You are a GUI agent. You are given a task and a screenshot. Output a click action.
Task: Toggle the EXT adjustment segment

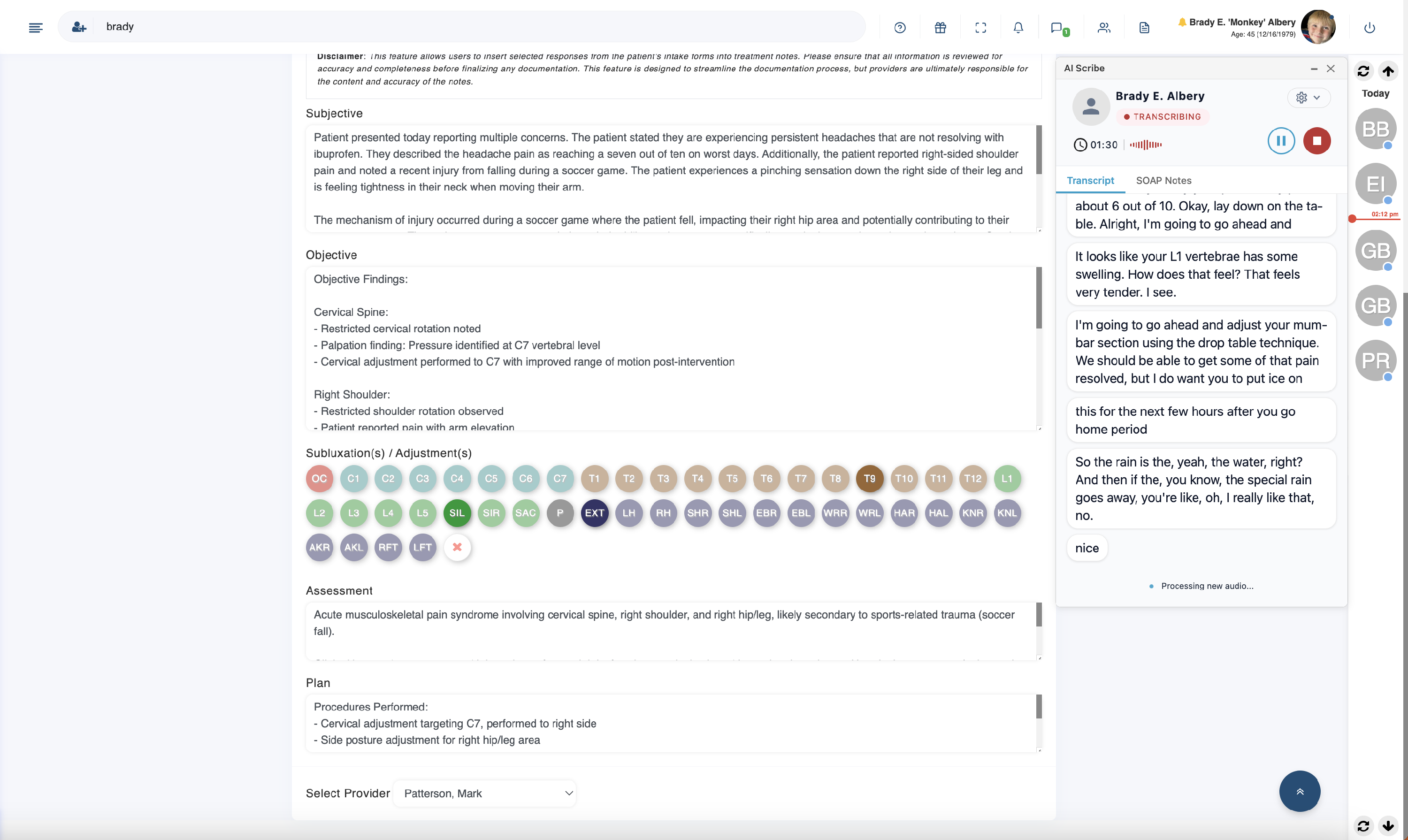594,513
